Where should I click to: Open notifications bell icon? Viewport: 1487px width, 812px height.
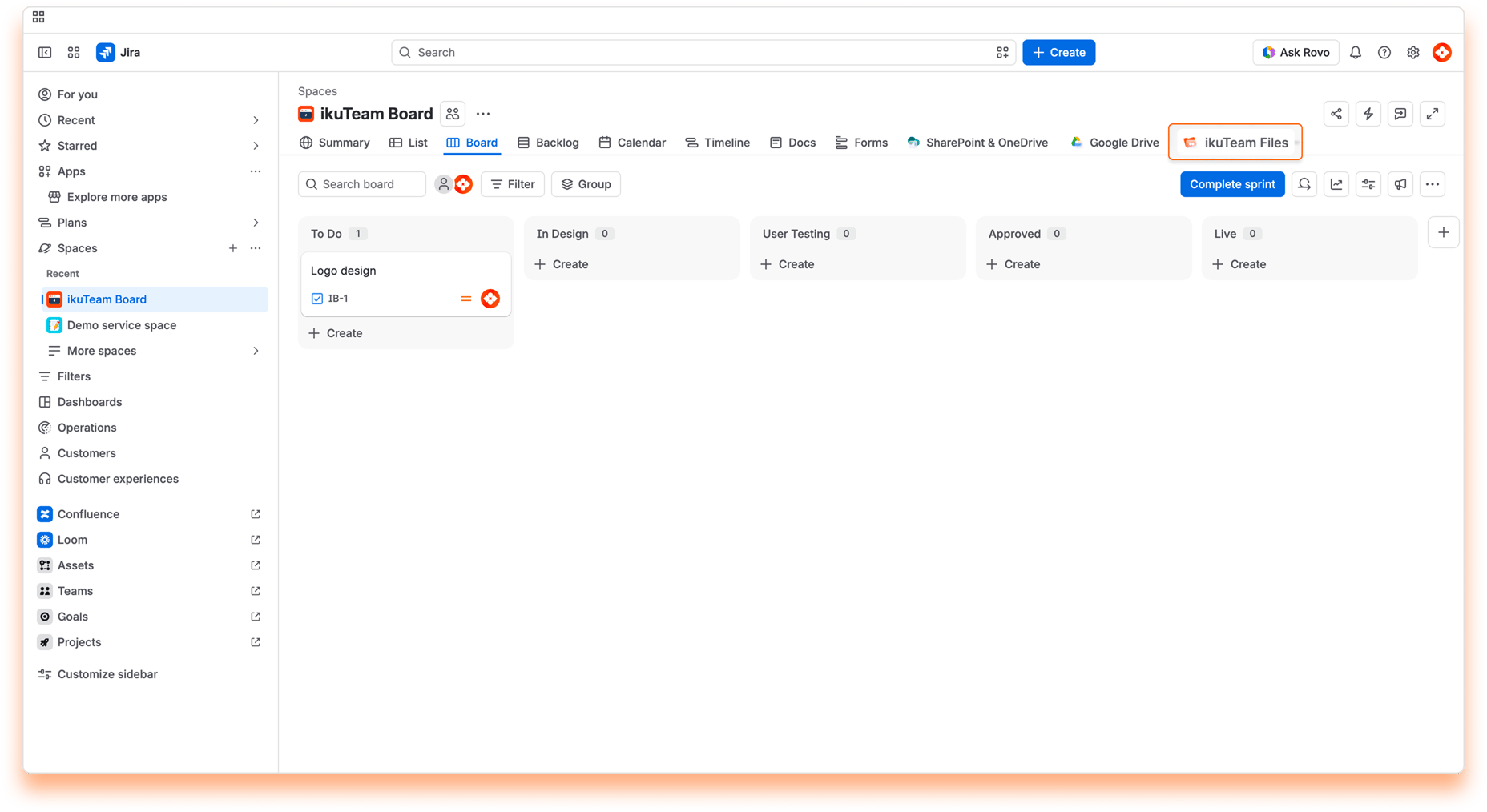coord(1356,53)
